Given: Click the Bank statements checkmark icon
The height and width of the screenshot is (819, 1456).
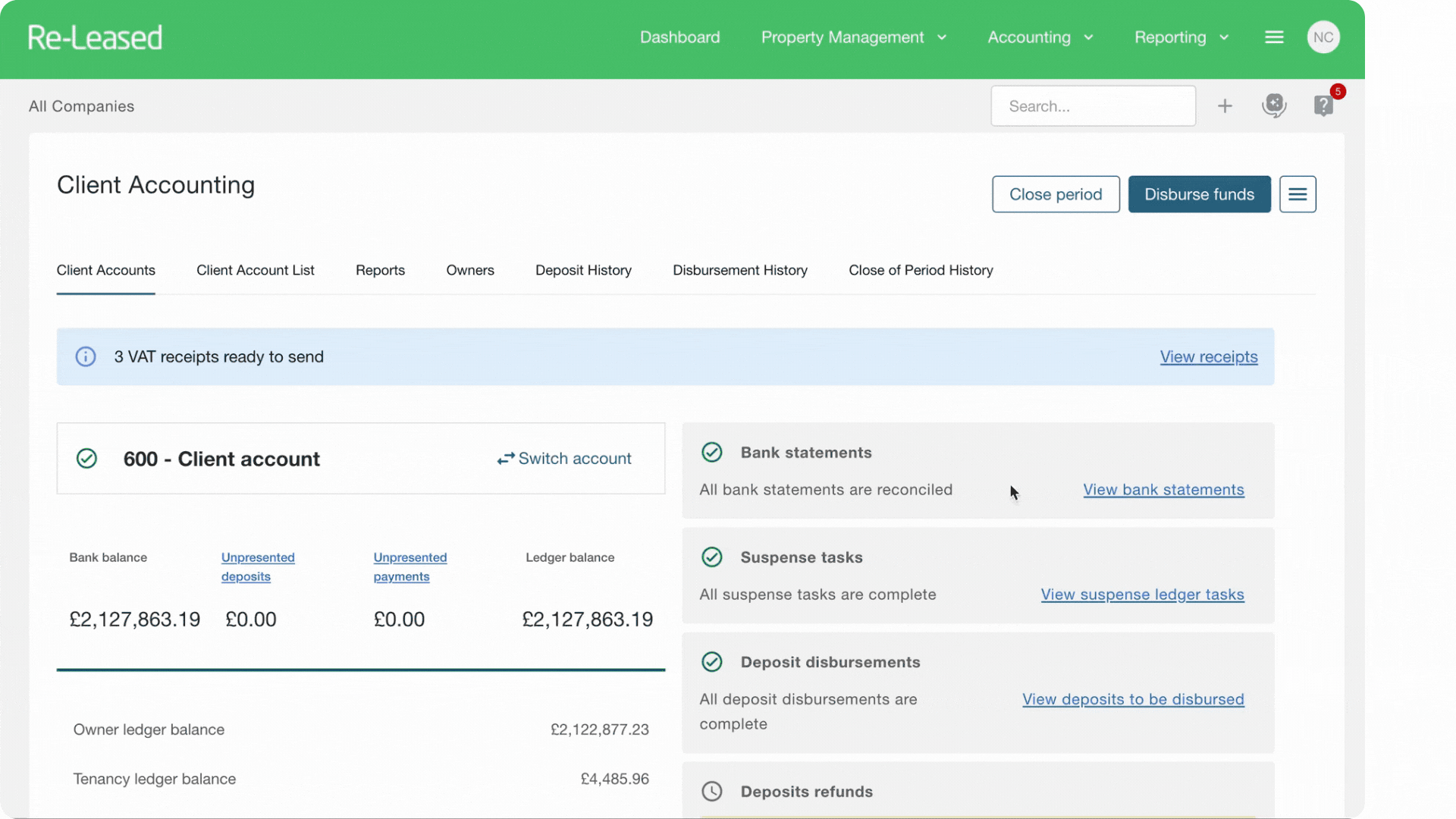Looking at the screenshot, I should tap(712, 453).
